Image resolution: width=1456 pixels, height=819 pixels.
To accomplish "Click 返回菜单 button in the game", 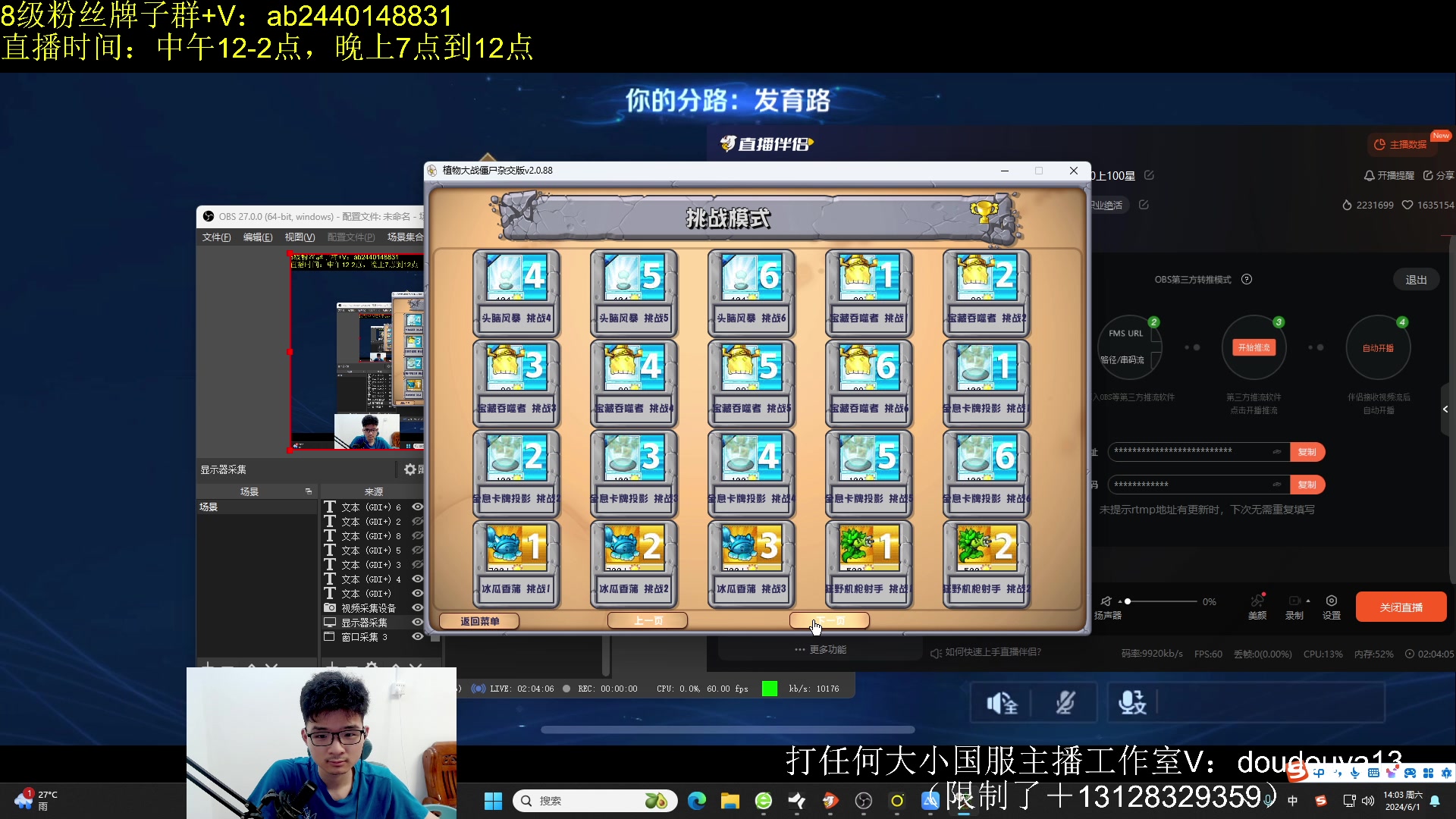I will (x=479, y=621).
